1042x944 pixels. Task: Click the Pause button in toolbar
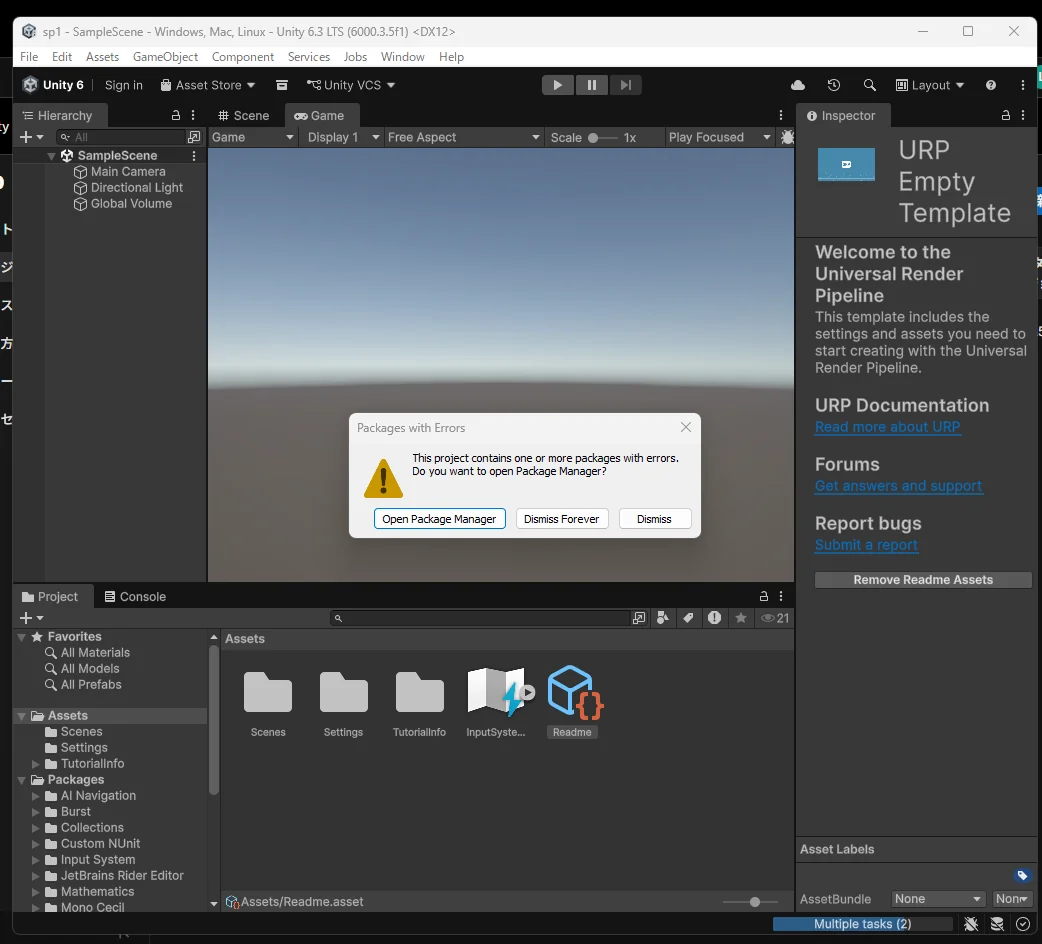tap(591, 85)
